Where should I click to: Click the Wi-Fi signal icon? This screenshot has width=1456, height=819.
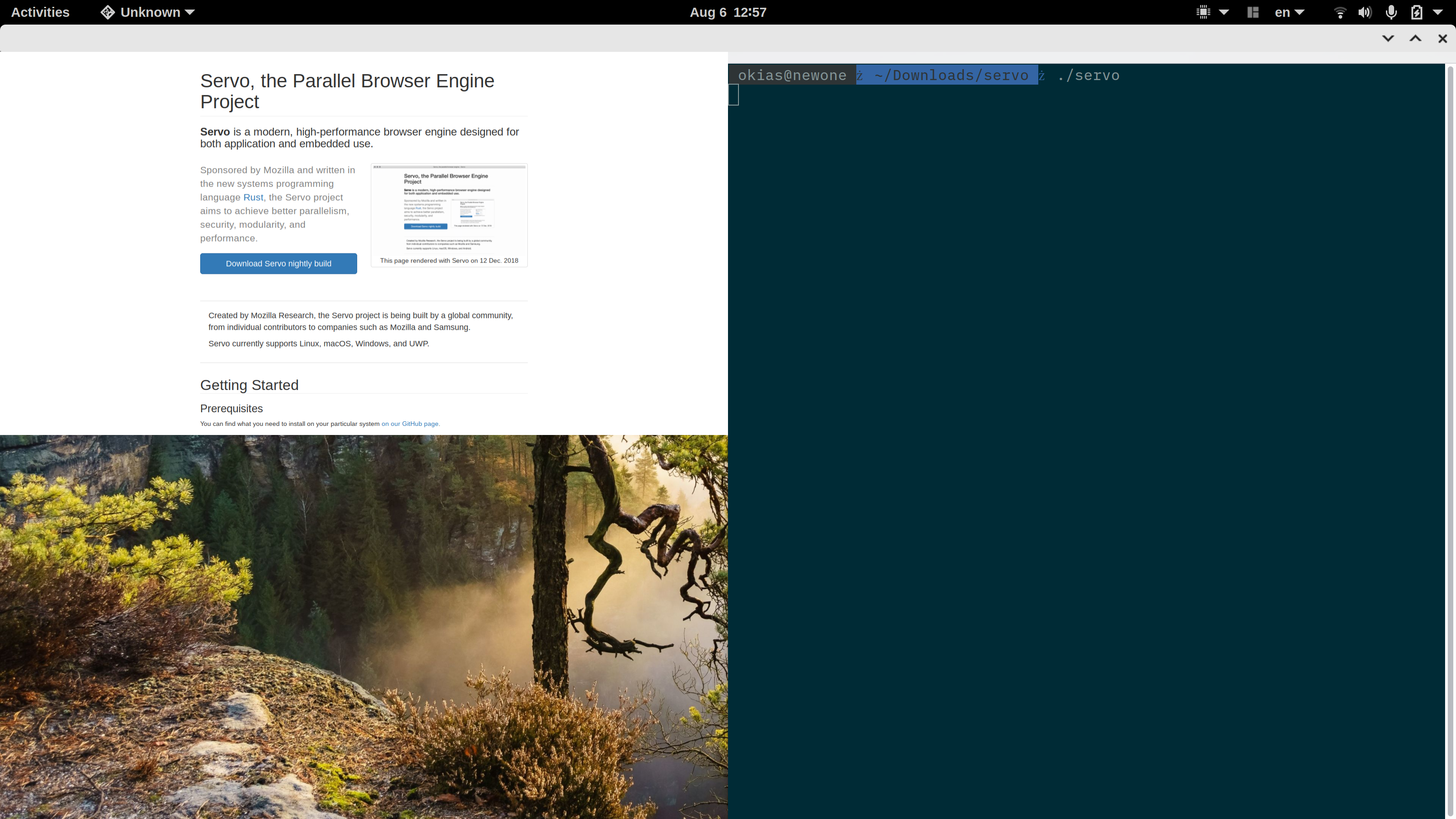(1340, 12)
